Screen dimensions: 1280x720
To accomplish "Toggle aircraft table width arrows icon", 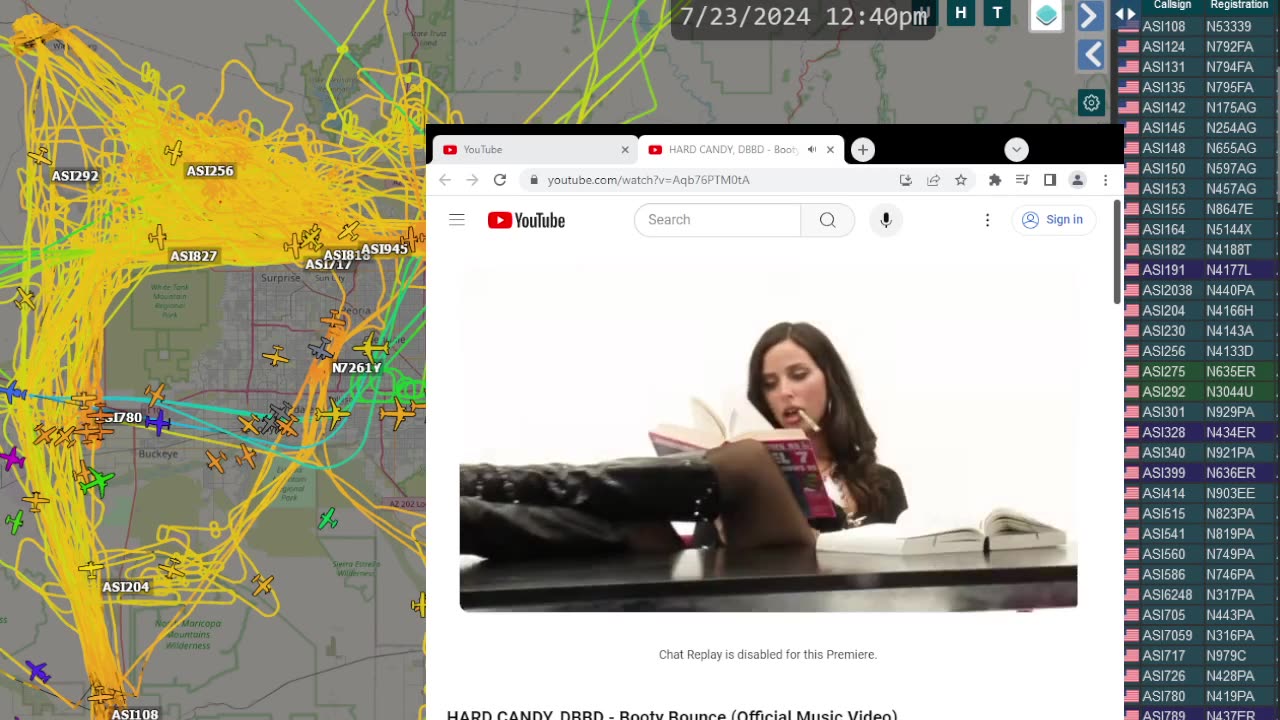I will pos(1126,14).
